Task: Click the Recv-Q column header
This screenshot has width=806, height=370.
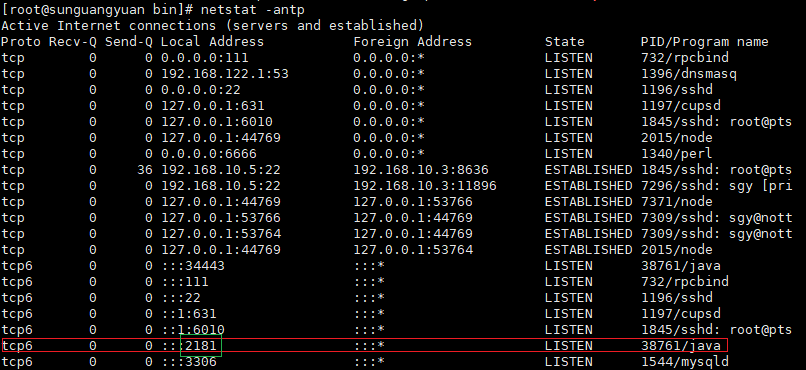Action: point(72,42)
